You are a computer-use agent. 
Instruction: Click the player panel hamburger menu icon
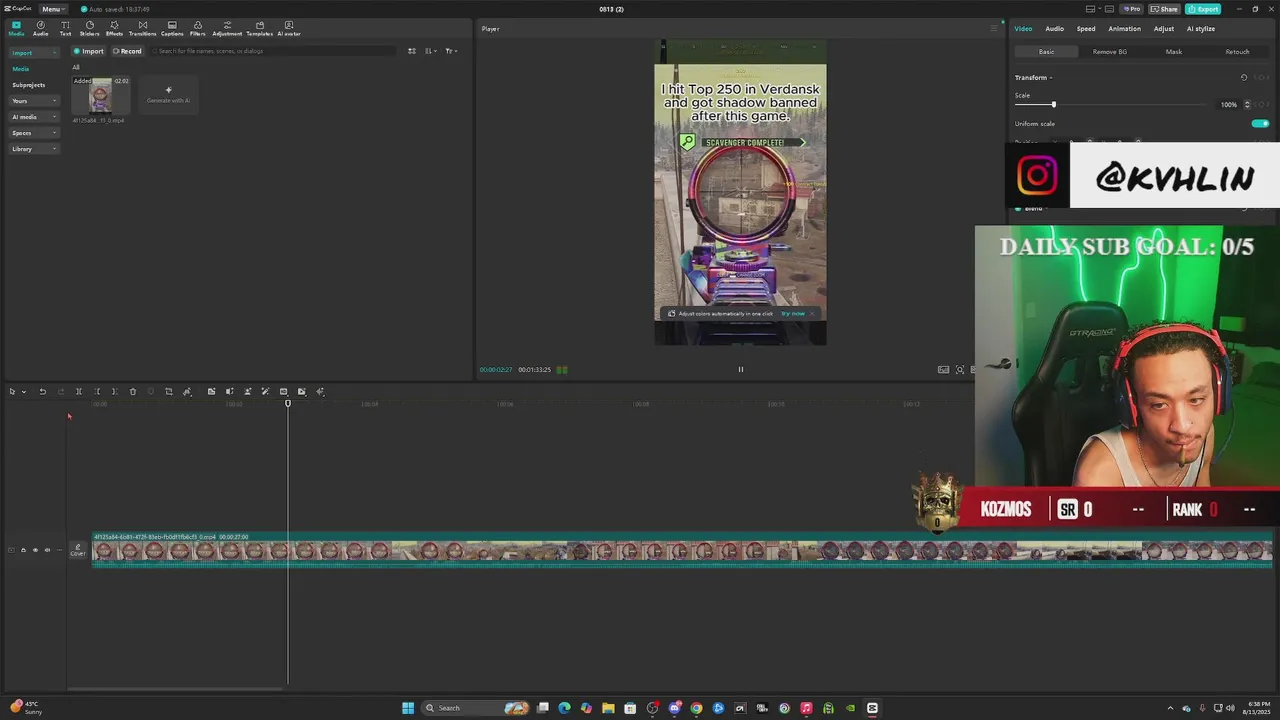(x=993, y=28)
